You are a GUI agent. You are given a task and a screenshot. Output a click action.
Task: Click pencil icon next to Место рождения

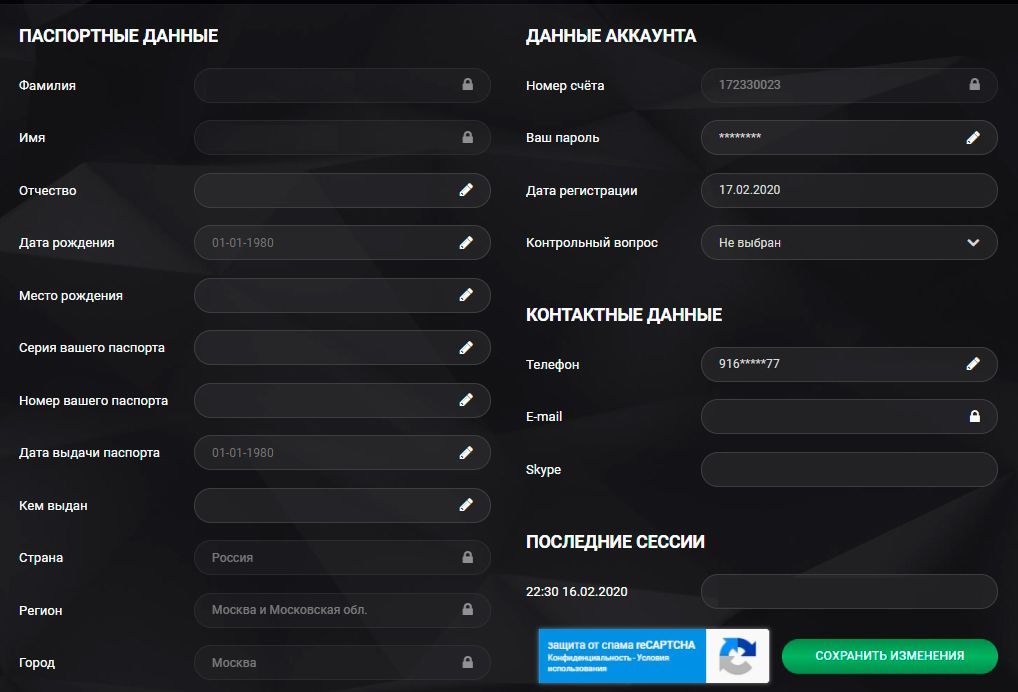click(x=466, y=295)
